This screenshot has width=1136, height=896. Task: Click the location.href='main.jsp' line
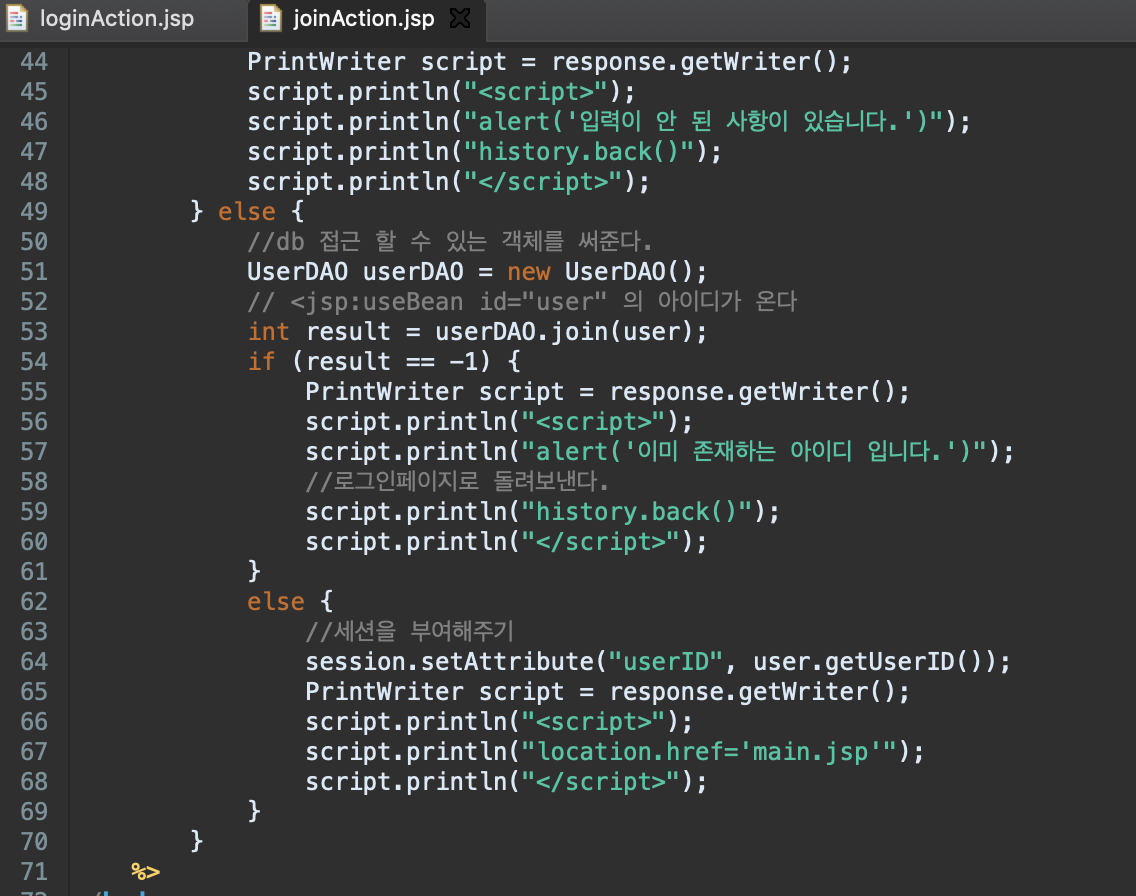[x=614, y=752]
